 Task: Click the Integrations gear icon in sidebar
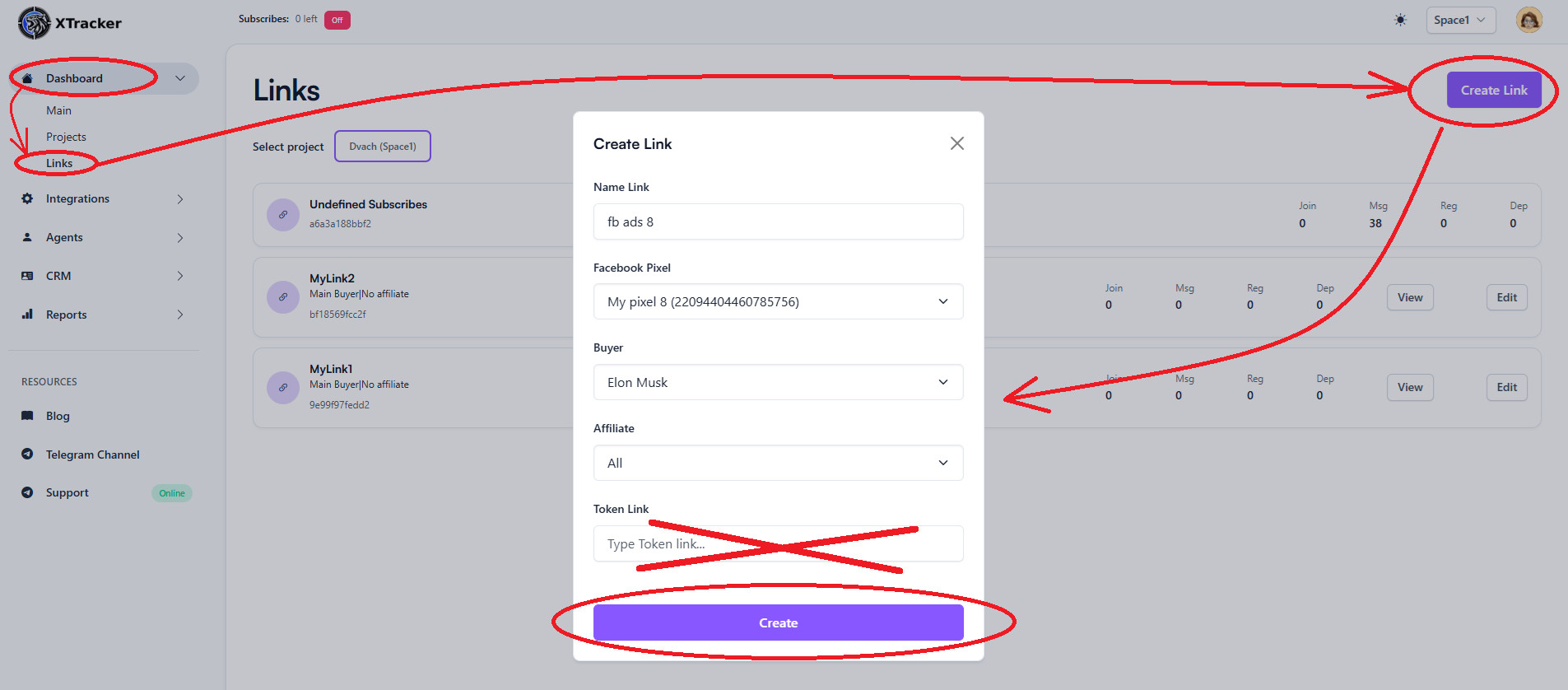click(x=27, y=198)
